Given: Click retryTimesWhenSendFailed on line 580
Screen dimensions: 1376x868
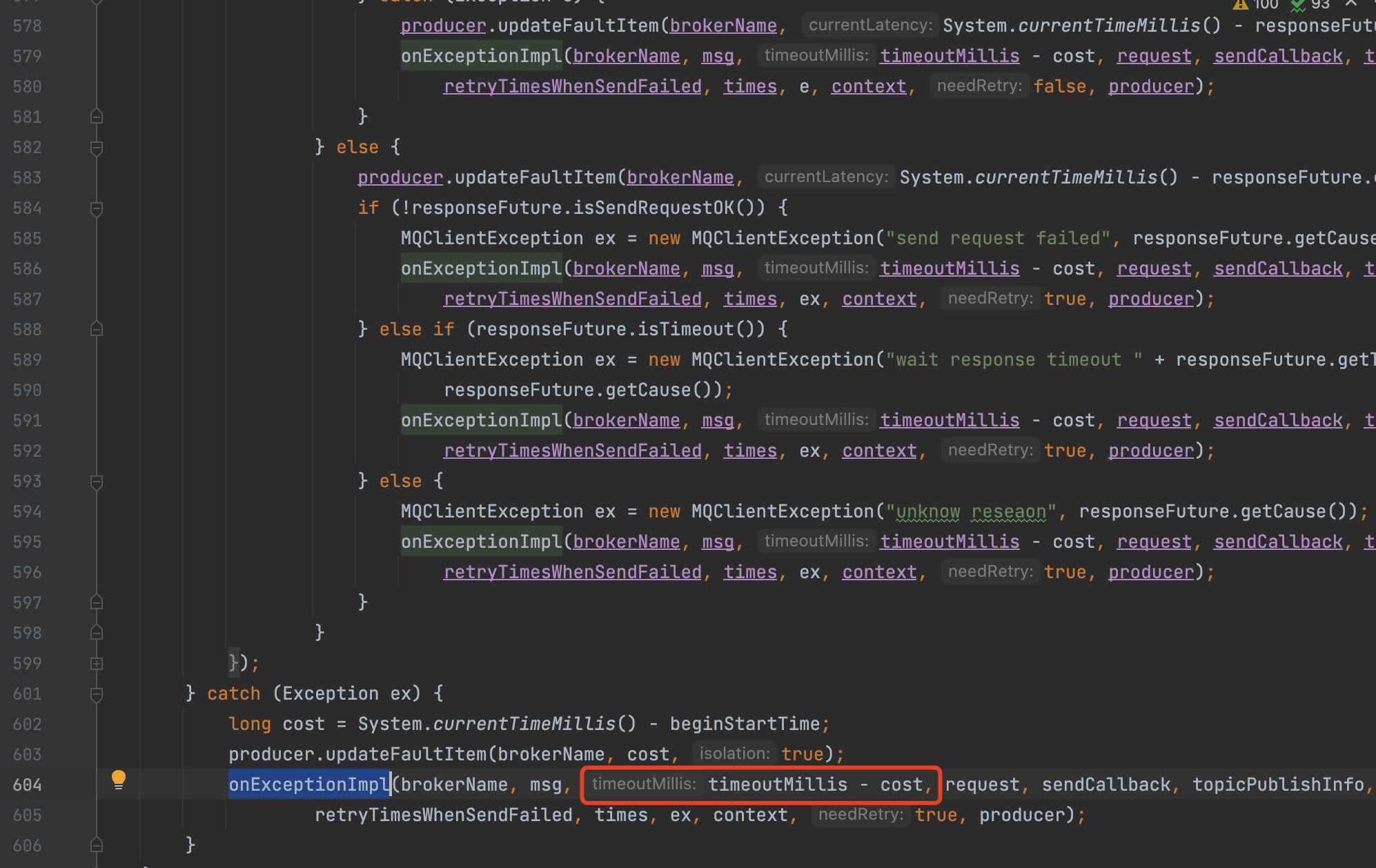Looking at the screenshot, I should [573, 86].
